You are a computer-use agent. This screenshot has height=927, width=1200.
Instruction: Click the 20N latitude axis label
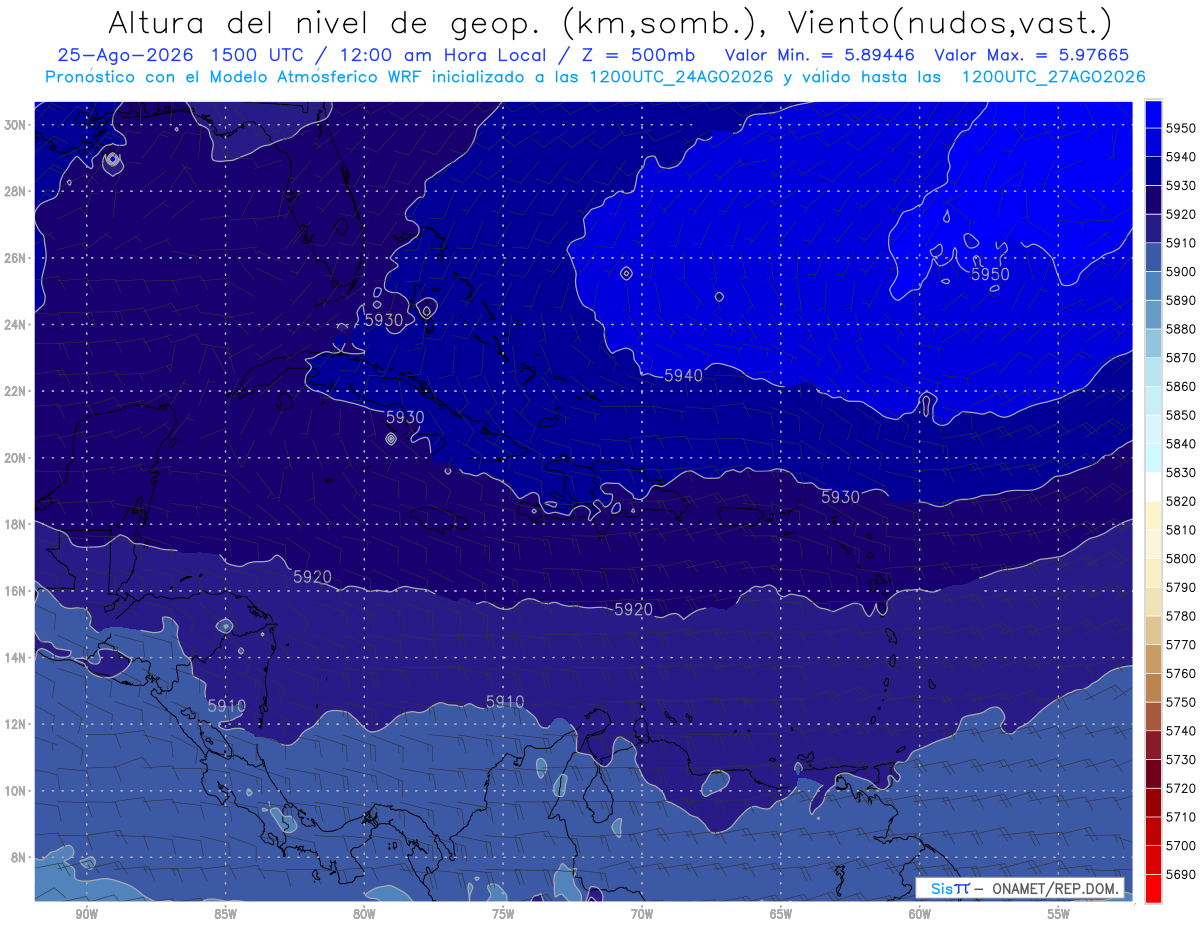coord(16,458)
